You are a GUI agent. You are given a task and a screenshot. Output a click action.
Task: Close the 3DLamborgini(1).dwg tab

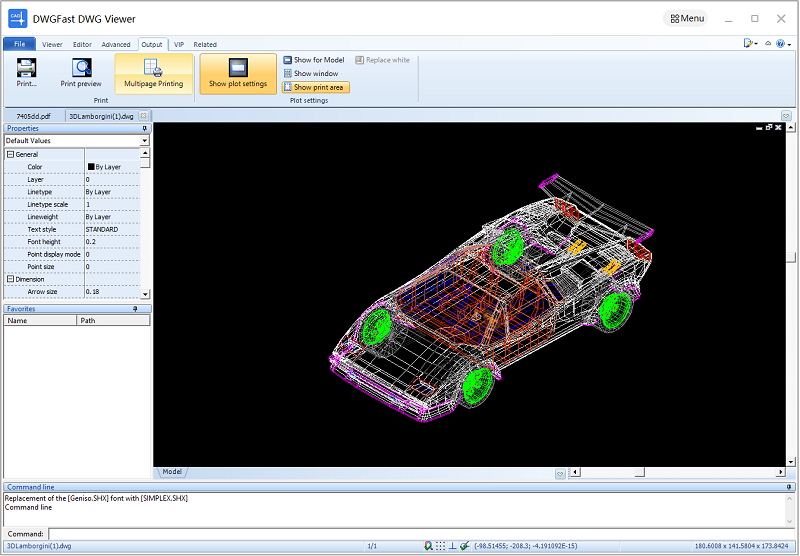(144, 116)
